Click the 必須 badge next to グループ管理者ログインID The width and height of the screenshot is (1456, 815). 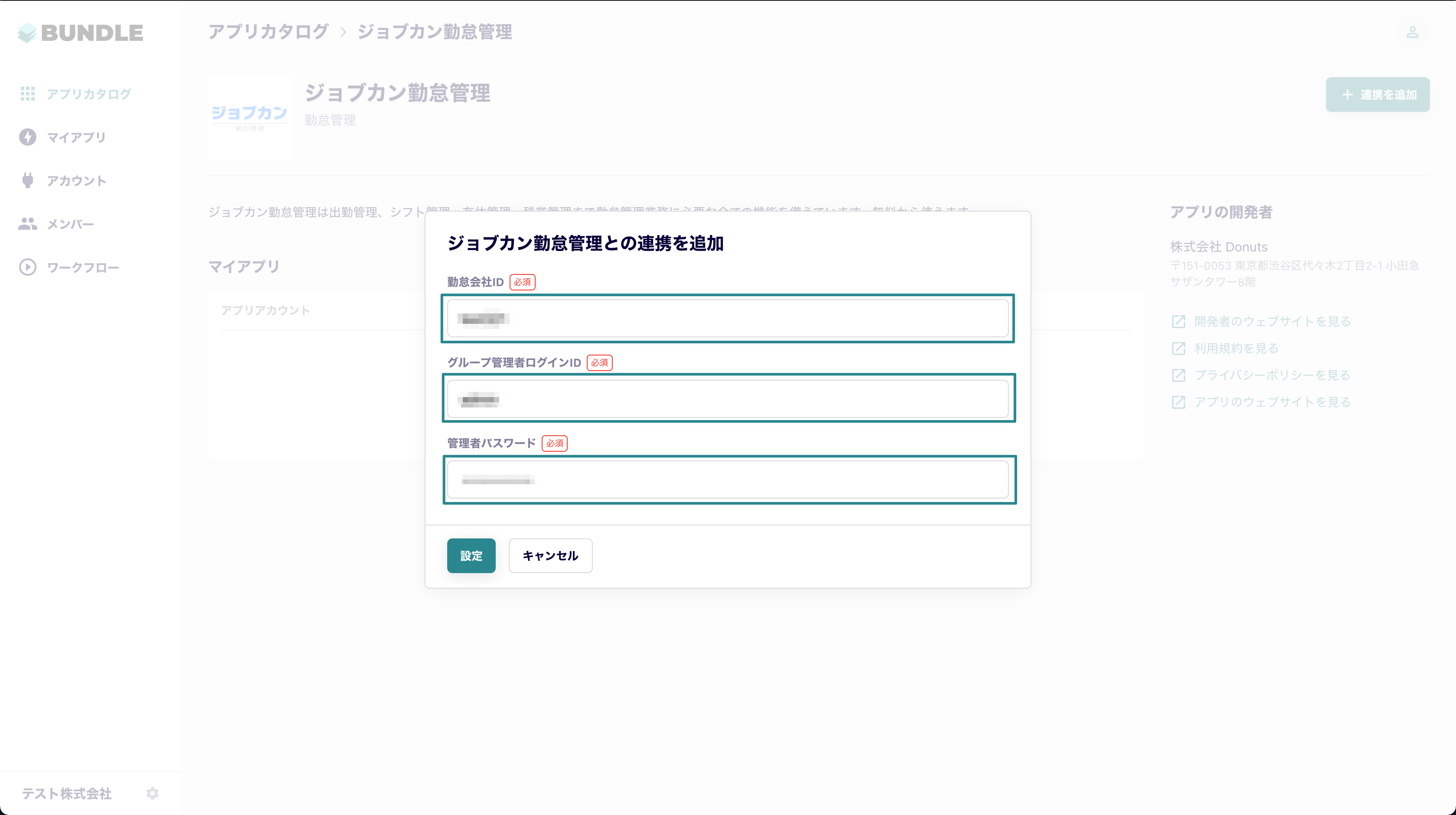[x=600, y=362]
